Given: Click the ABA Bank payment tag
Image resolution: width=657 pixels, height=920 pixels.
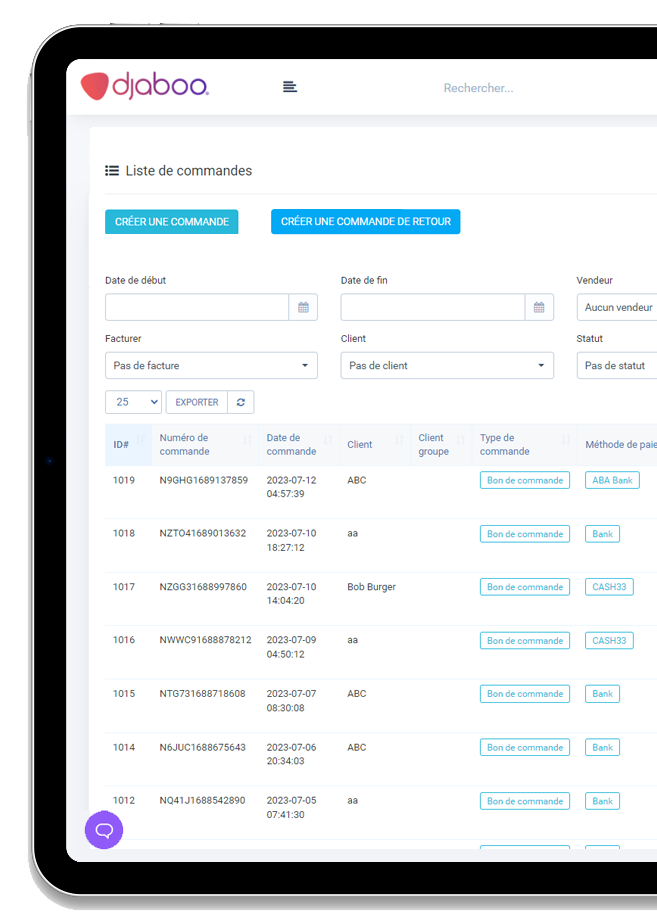Looking at the screenshot, I should pos(612,480).
